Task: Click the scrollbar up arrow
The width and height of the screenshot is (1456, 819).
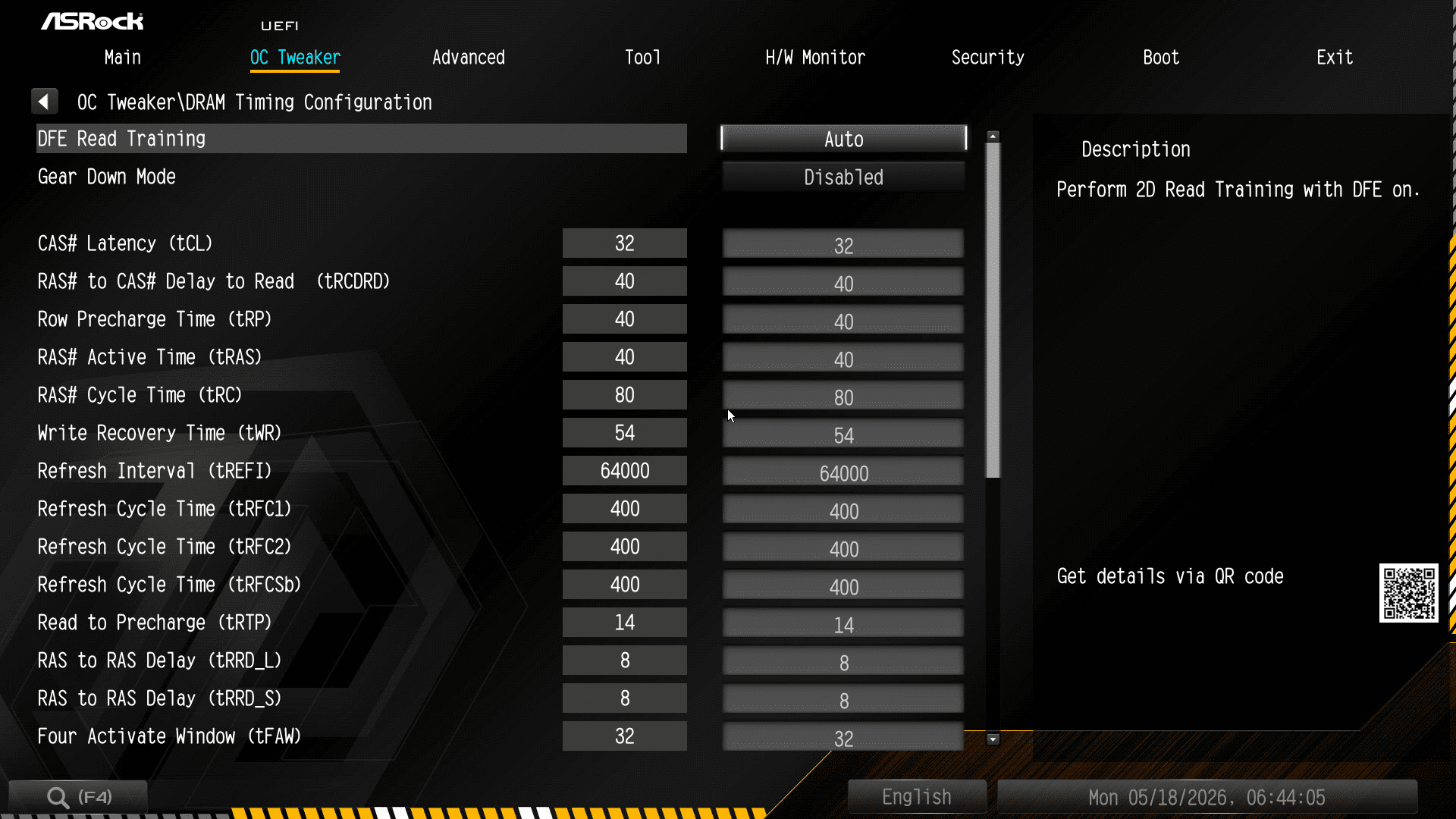Action: point(993,136)
